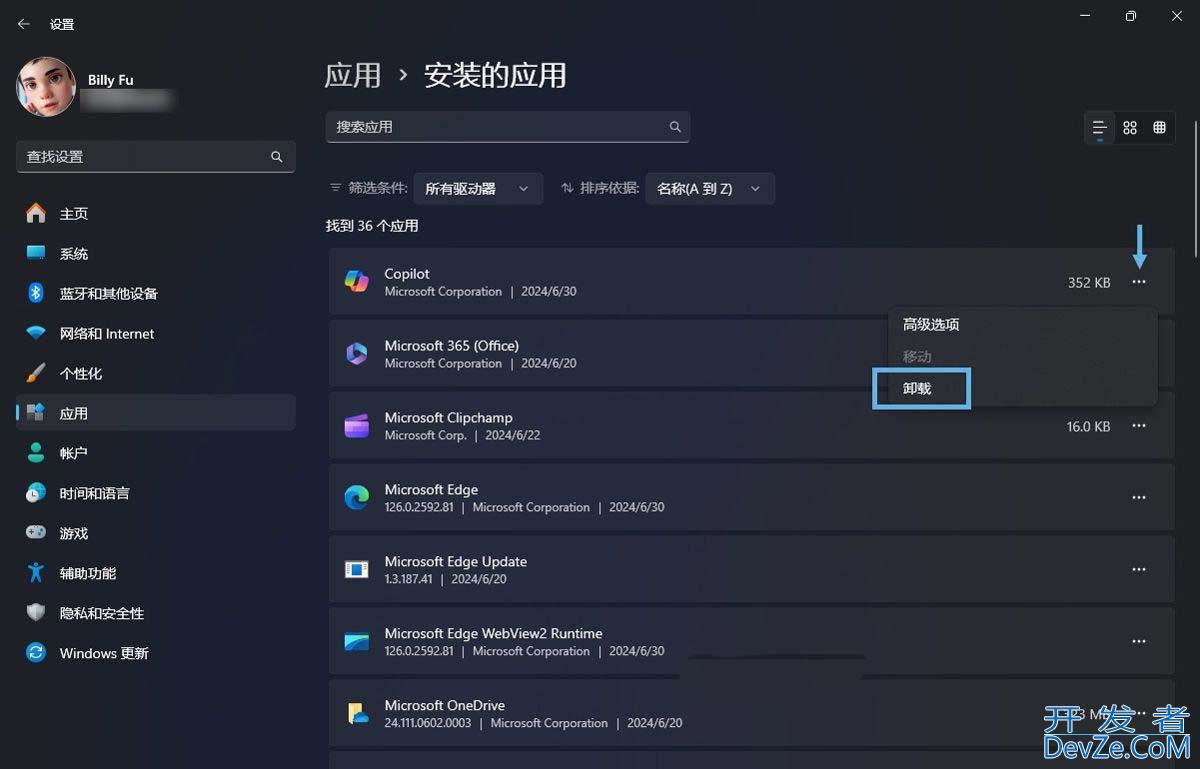1200x769 pixels.
Task: Click the back arrow in title bar
Action: coord(24,24)
